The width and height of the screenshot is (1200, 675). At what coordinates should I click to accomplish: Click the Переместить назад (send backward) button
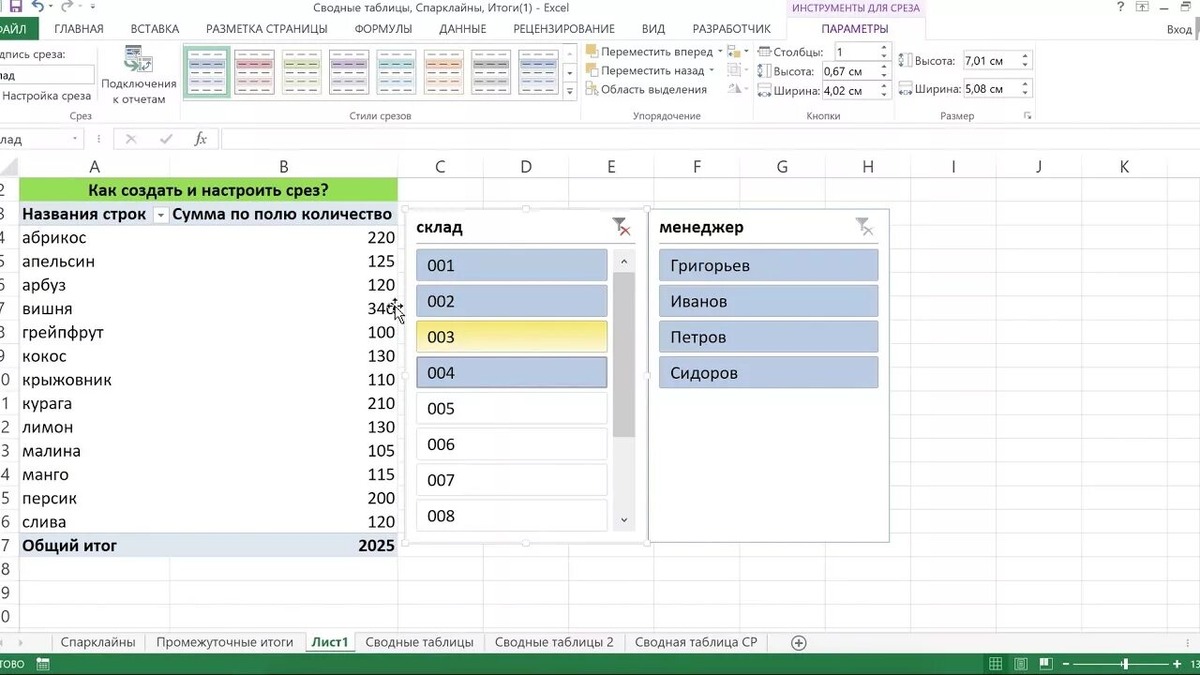pyautogui.click(x=645, y=70)
